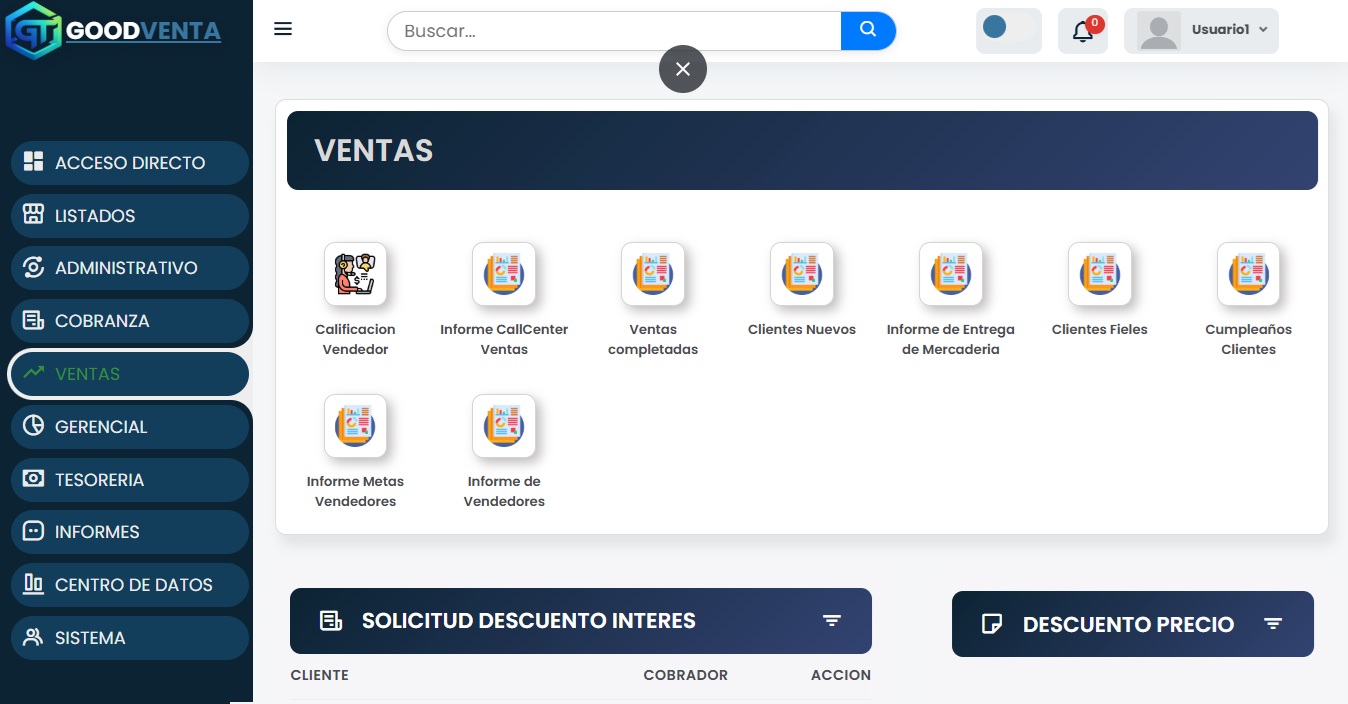Screen dimensions: 1348x704
Task: Open the Administrativo menu
Action: pos(130,268)
